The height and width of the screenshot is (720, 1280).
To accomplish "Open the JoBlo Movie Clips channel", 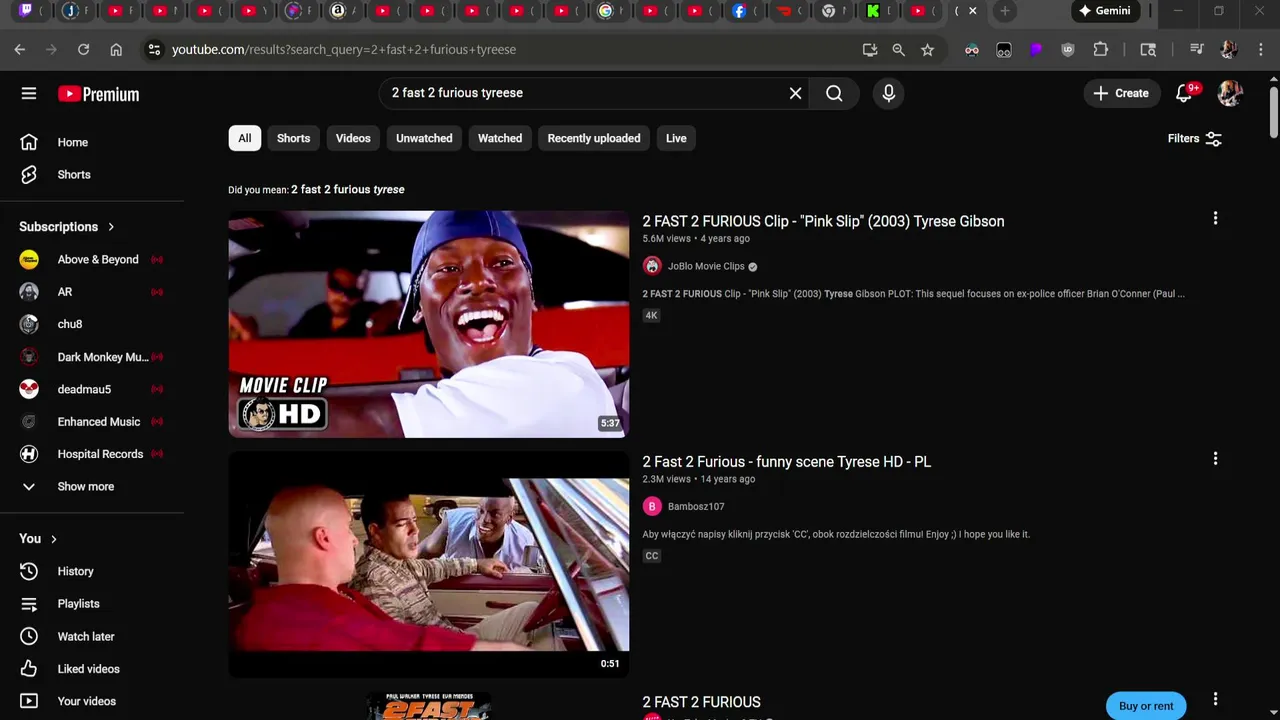I will pos(706,266).
